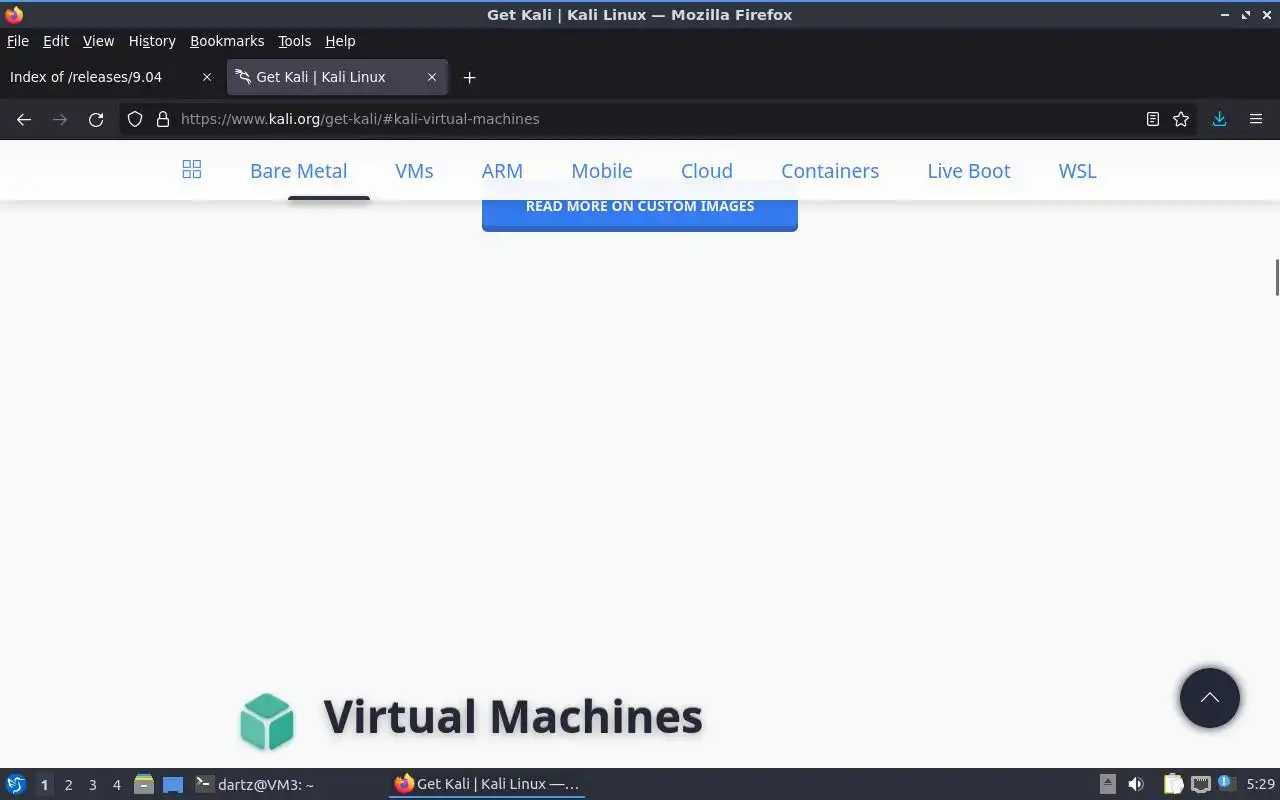Switch to virtual desktop 4

click(x=117, y=785)
